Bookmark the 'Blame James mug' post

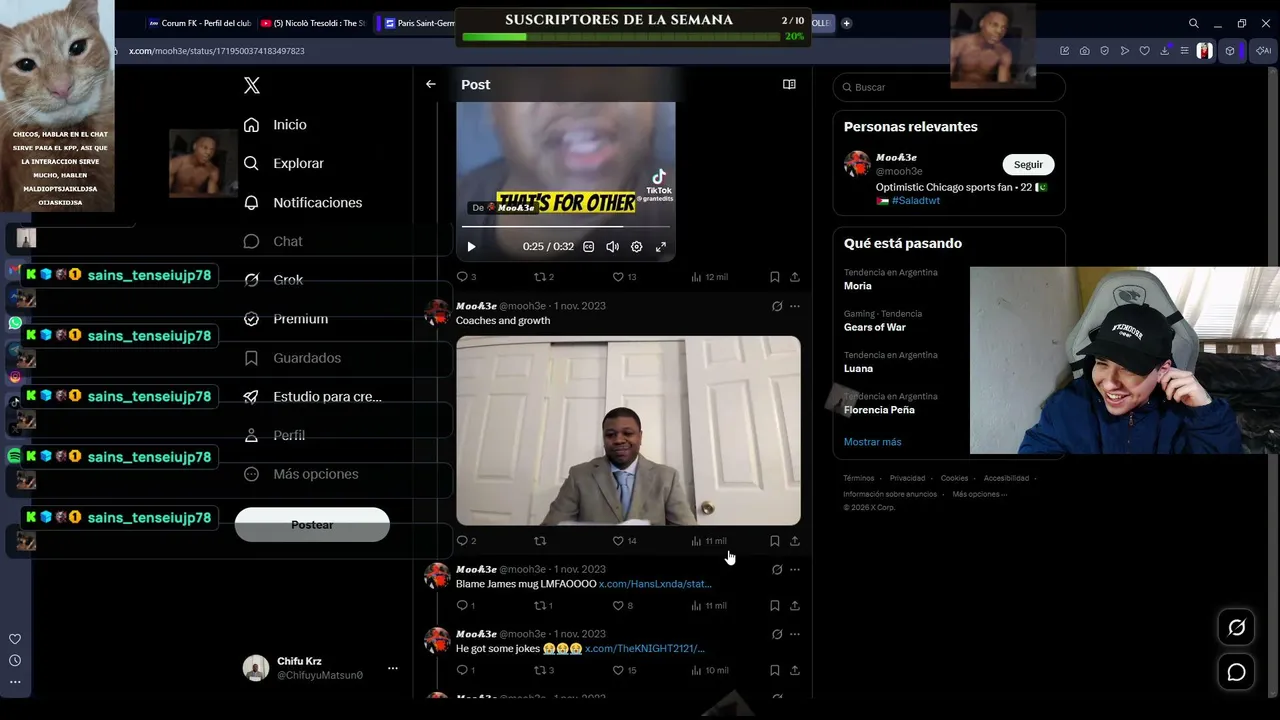775,606
